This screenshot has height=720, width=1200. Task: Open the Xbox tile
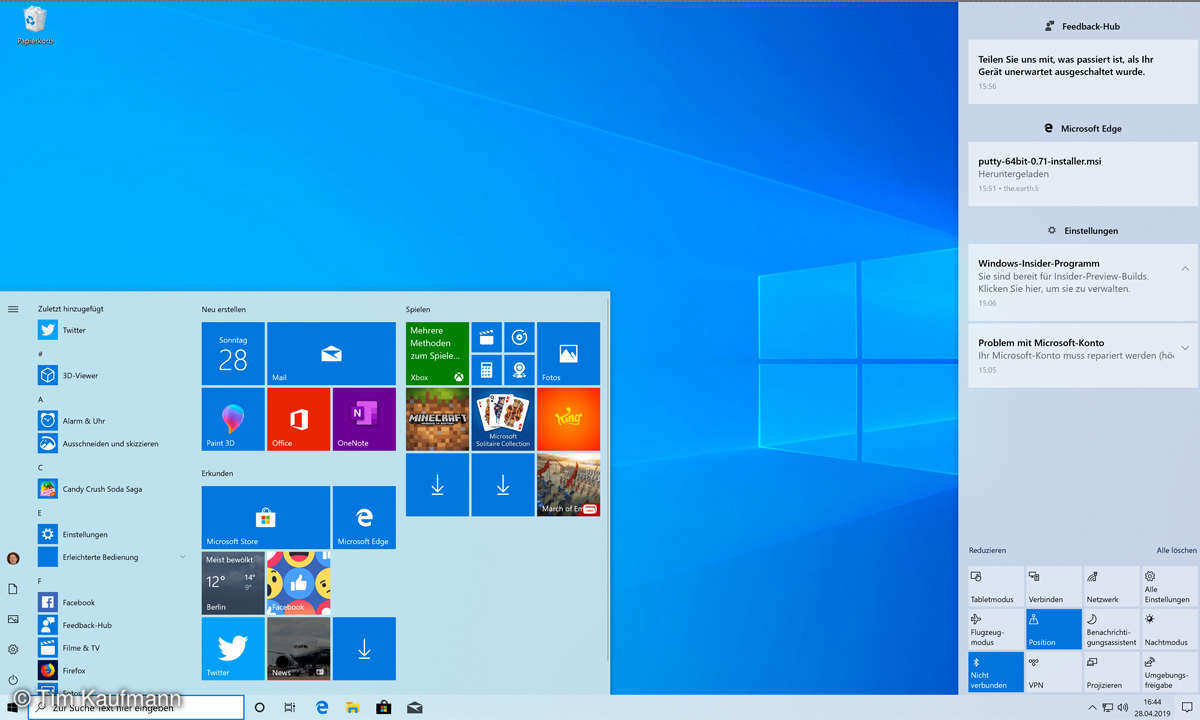click(x=437, y=353)
